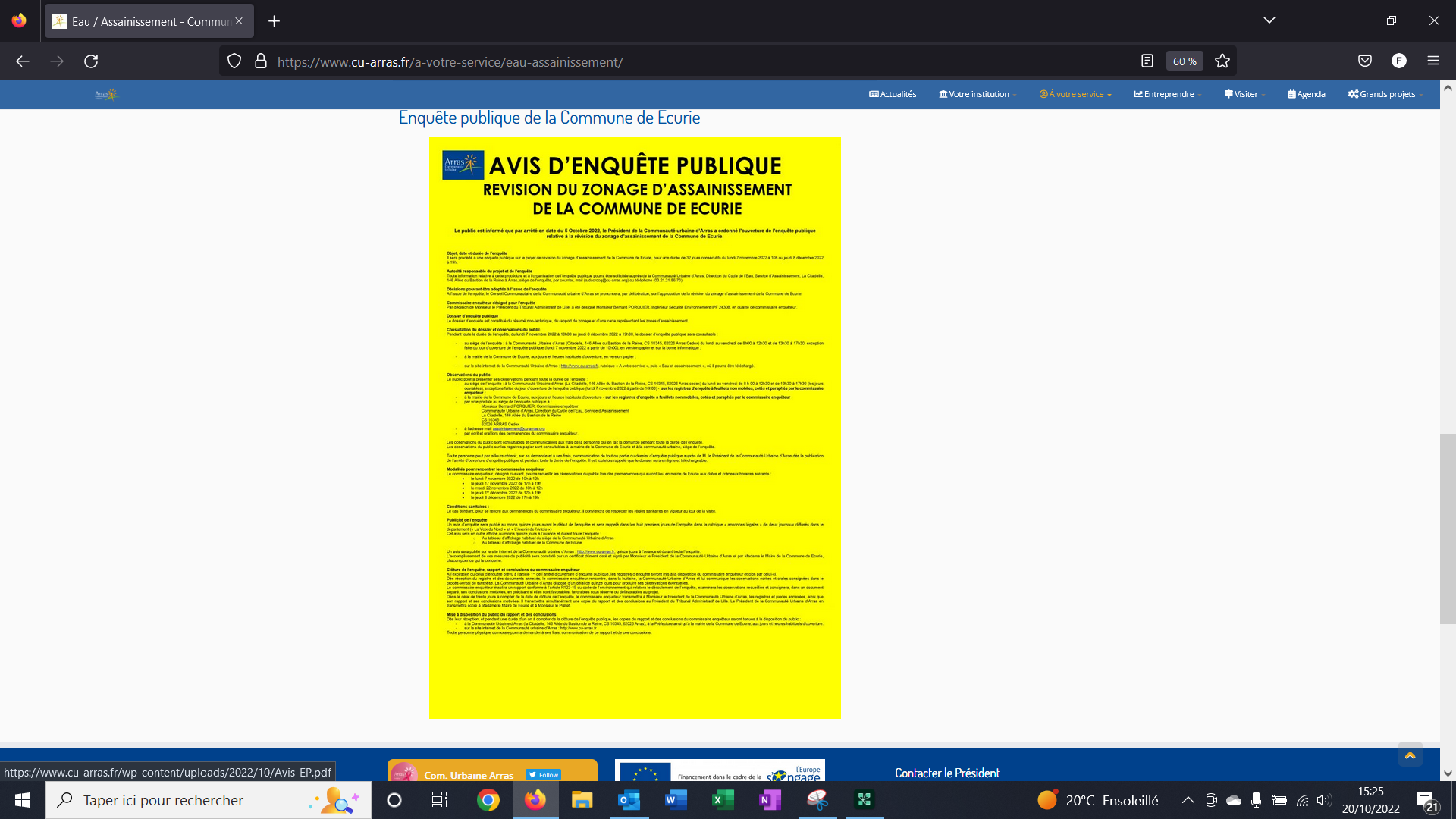Open Firefox application hamburger menu
Viewport: 1456px width, 819px height.
1433,61
